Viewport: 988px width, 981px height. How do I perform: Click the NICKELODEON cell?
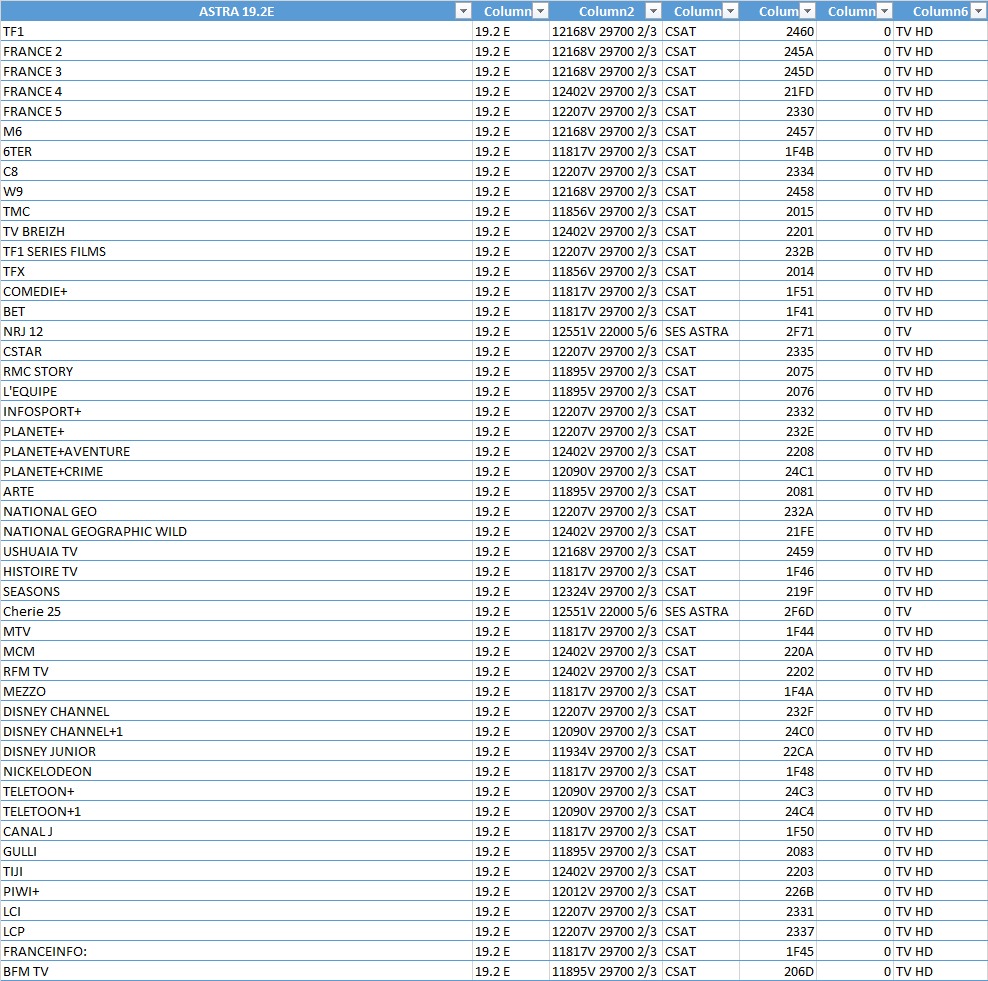click(236, 771)
